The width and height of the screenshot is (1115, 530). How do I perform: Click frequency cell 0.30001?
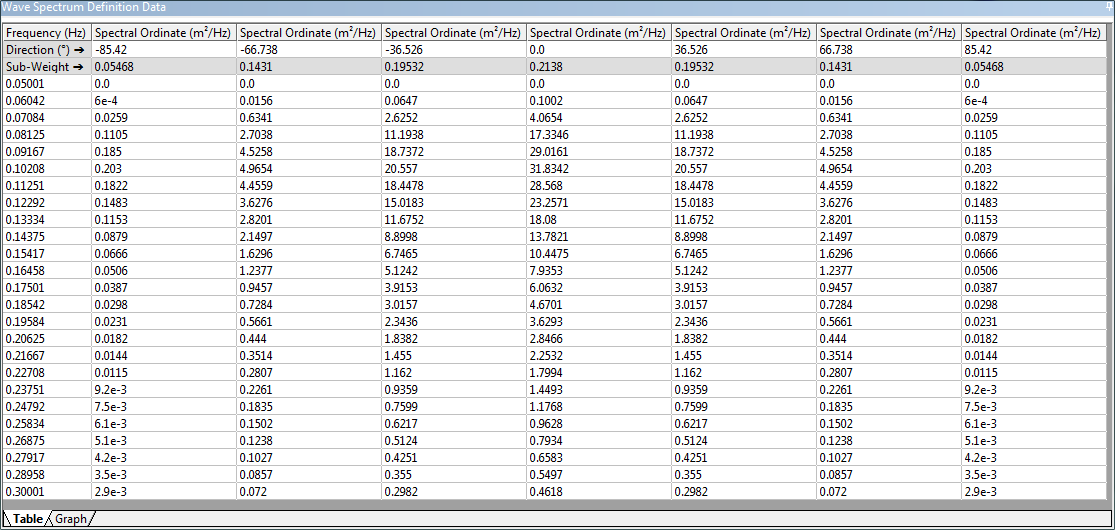point(47,492)
